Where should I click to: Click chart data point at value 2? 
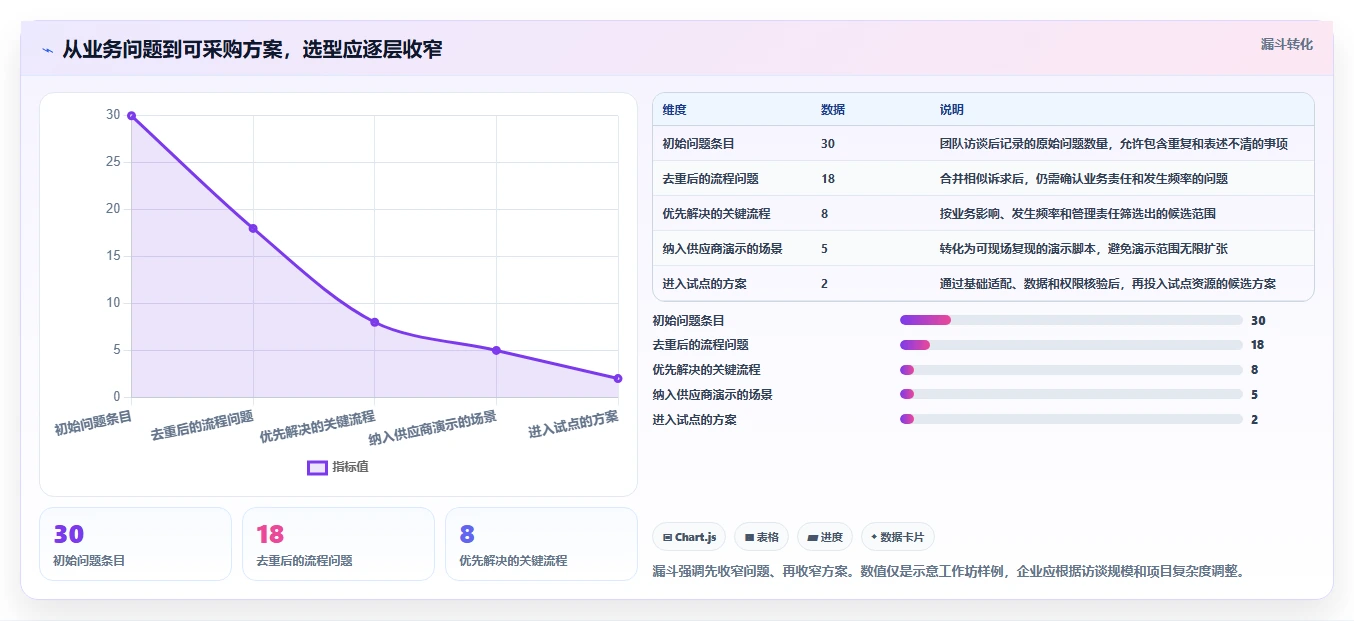(x=618, y=378)
